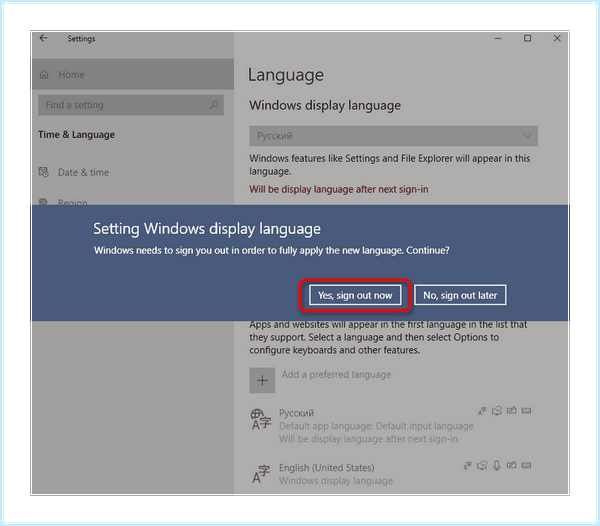Viewport: 600px width, 526px height.
Task: Click the chevron on the Русский dropdown
Action: coord(527,136)
